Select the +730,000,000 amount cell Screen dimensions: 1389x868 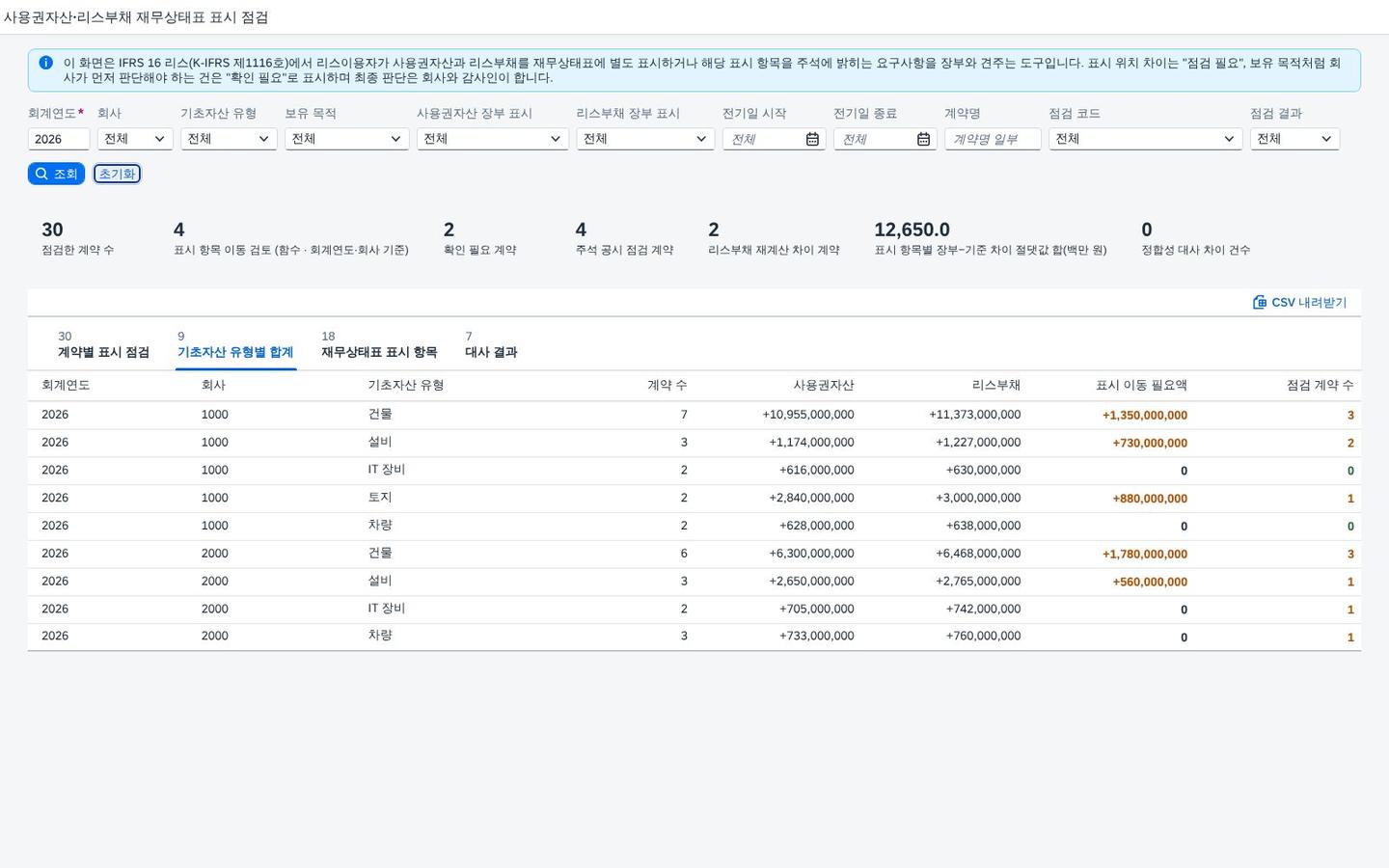(x=1150, y=444)
